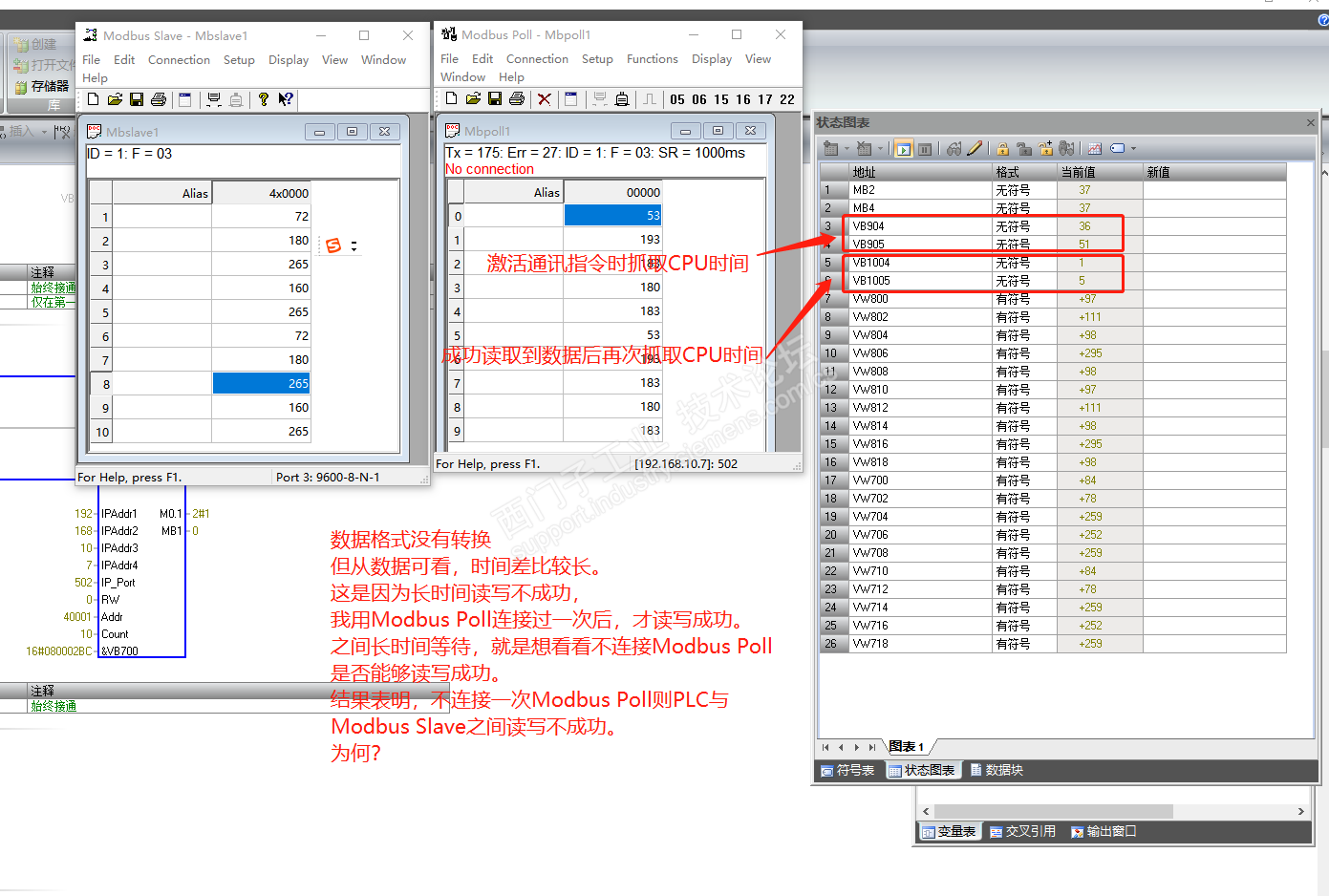Expand the tag icon dropdown arrow in 状态图表

(1133, 148)
